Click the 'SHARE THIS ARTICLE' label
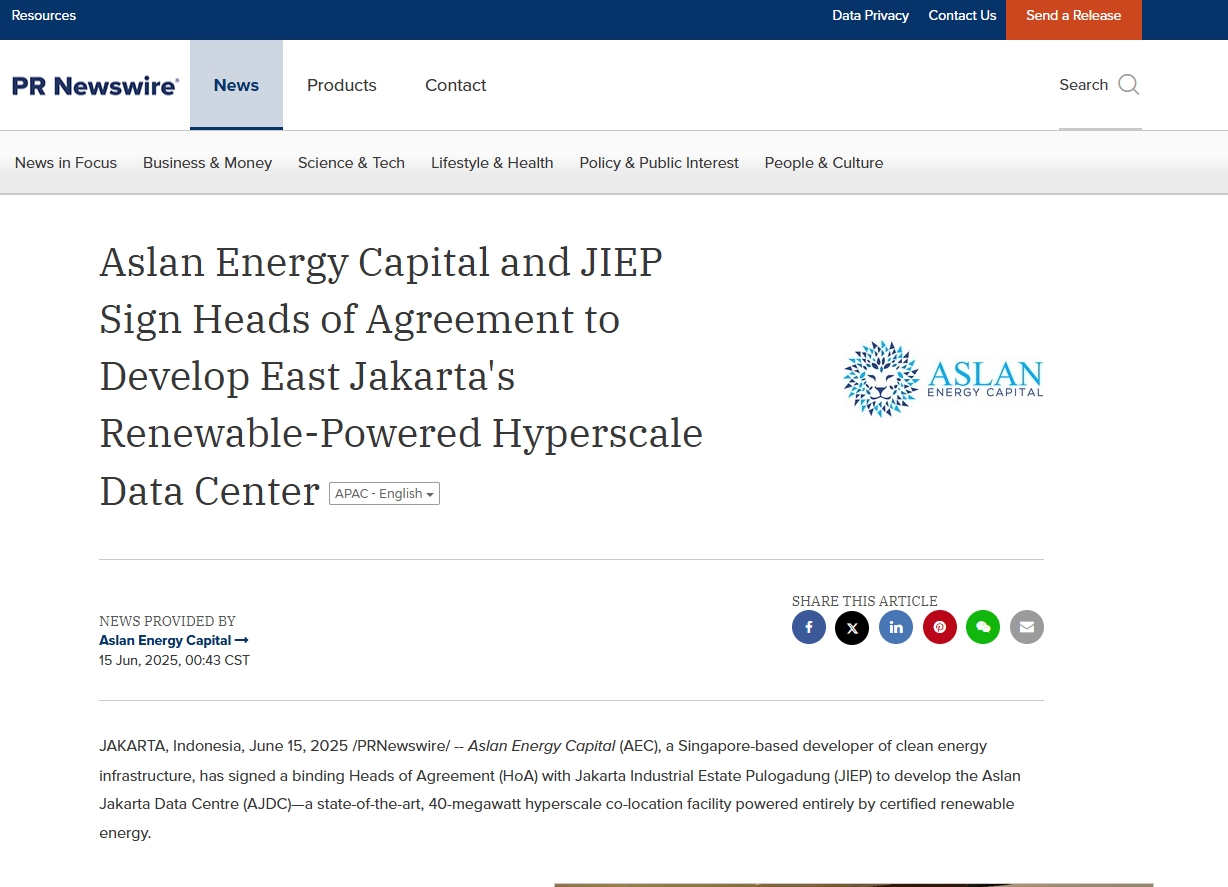The image size is (1228, 887). click(865, 601)
